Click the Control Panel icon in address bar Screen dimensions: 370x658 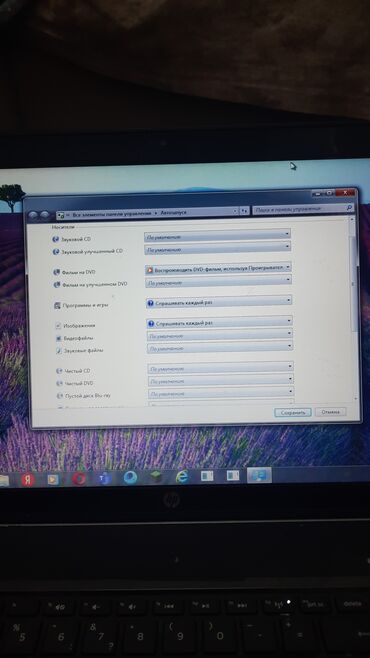click(x=61, y=214)
